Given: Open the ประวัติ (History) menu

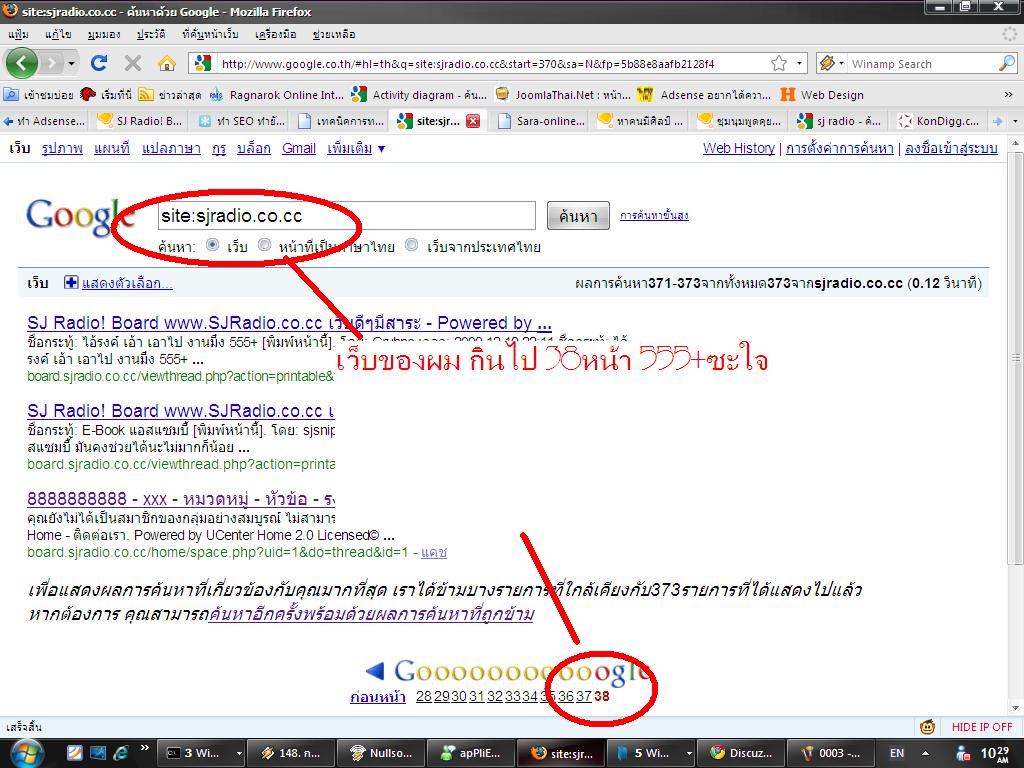Looking at the screenshot, I should coord(151,34).
